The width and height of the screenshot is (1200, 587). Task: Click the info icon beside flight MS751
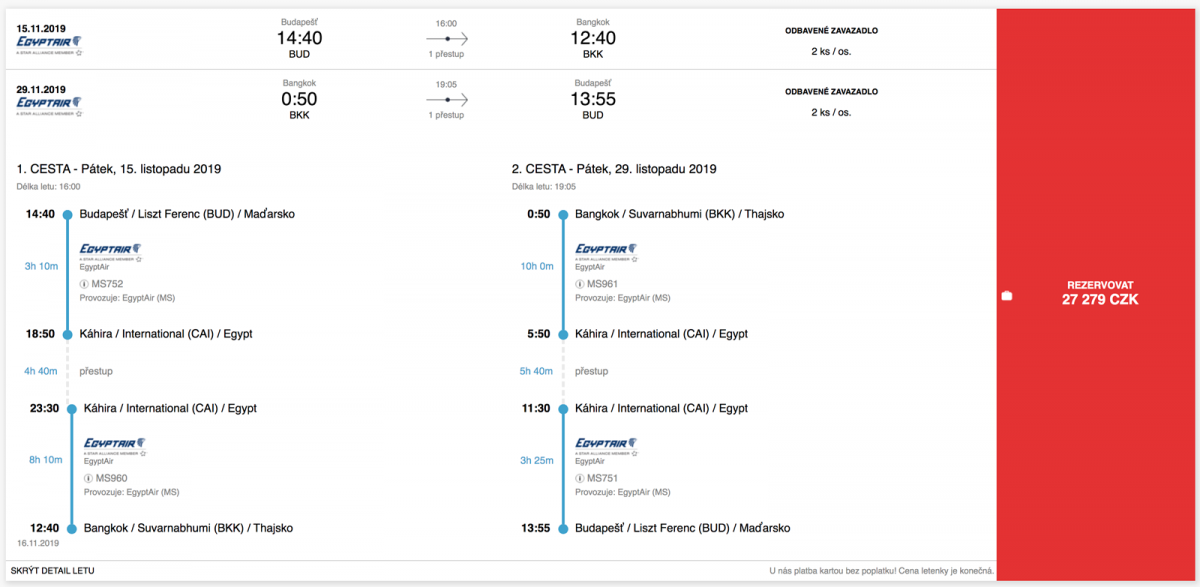[x=580, y=478]
